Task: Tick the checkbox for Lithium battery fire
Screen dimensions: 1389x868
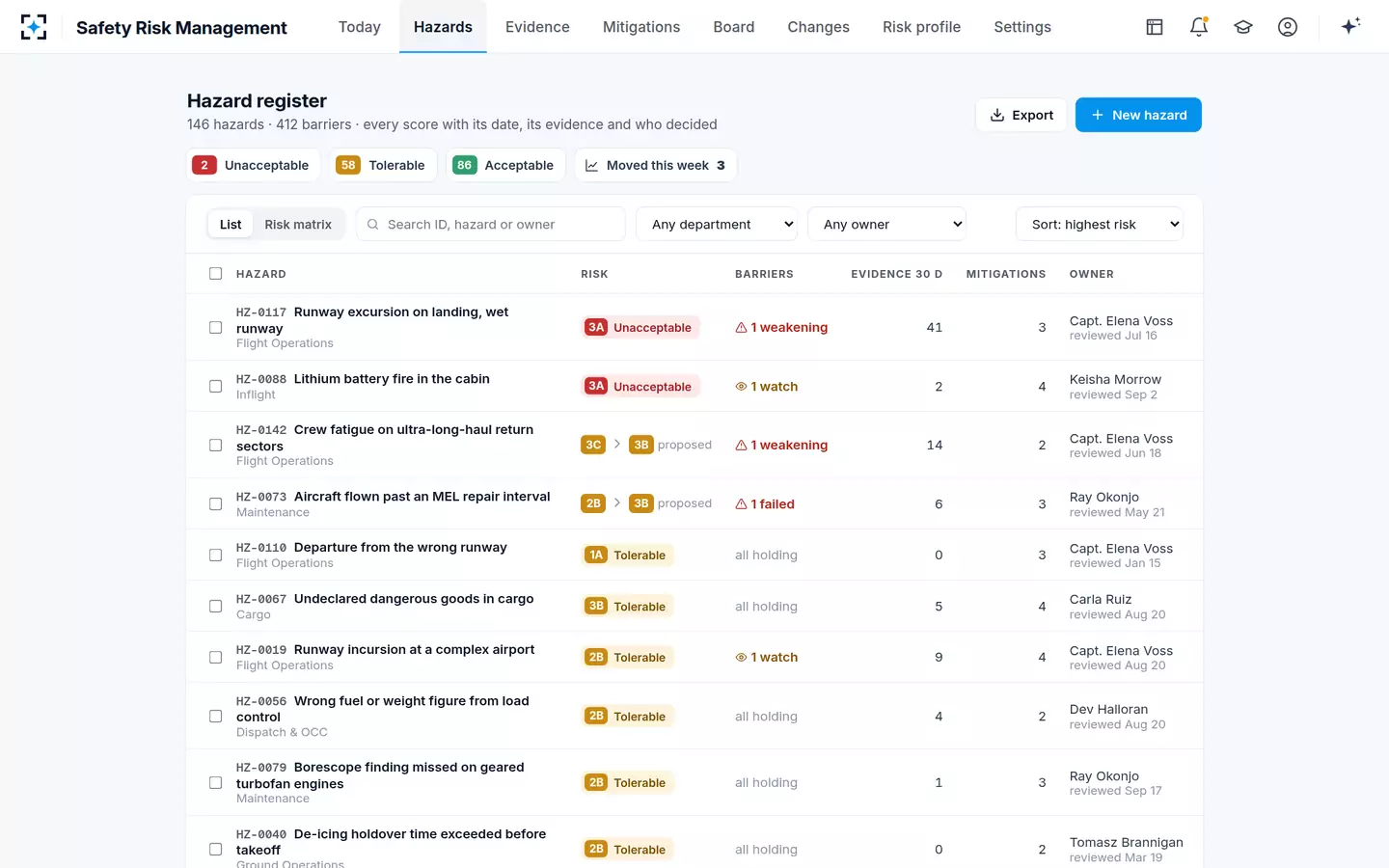Action: pyautogui.click(x=216, y=387)
